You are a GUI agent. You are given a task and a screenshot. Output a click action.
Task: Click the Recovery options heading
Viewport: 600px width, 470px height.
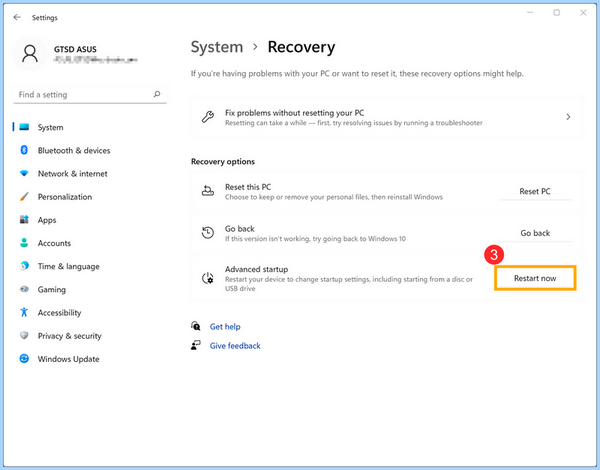pyautogui.click(x=223, y=162)
